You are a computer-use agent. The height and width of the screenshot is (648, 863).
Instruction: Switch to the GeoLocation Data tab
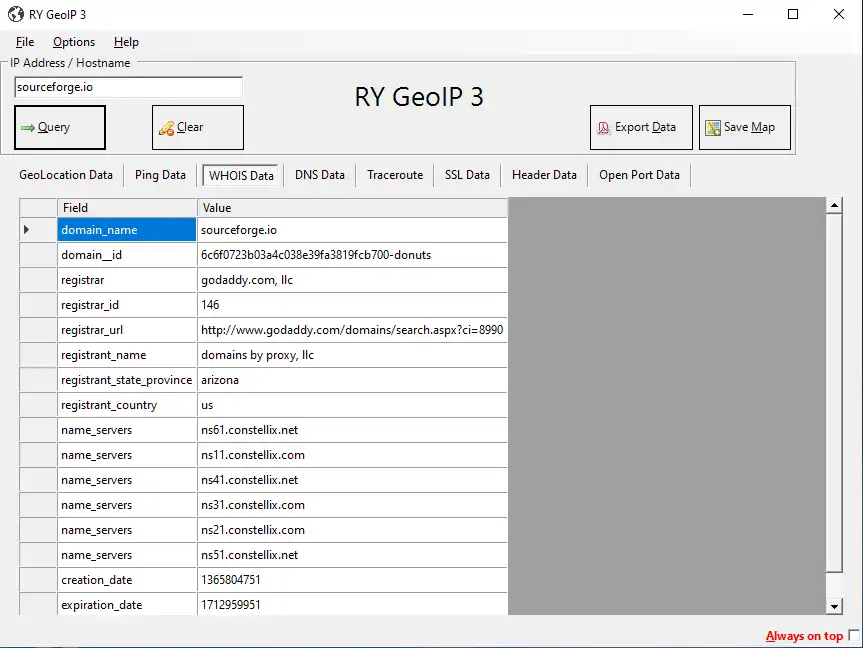tap(66, 175)
